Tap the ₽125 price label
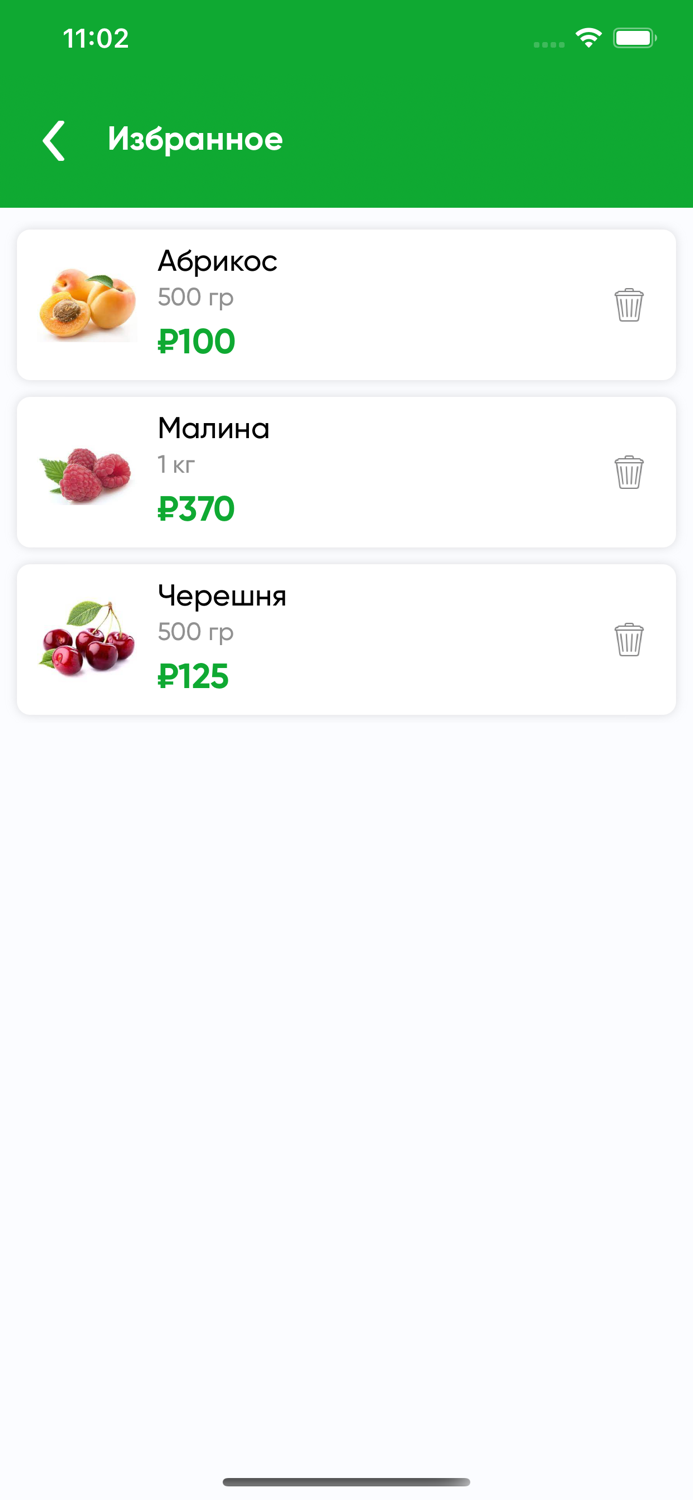The height and width of the screenshot is (1500, 693). click(193, 677)
